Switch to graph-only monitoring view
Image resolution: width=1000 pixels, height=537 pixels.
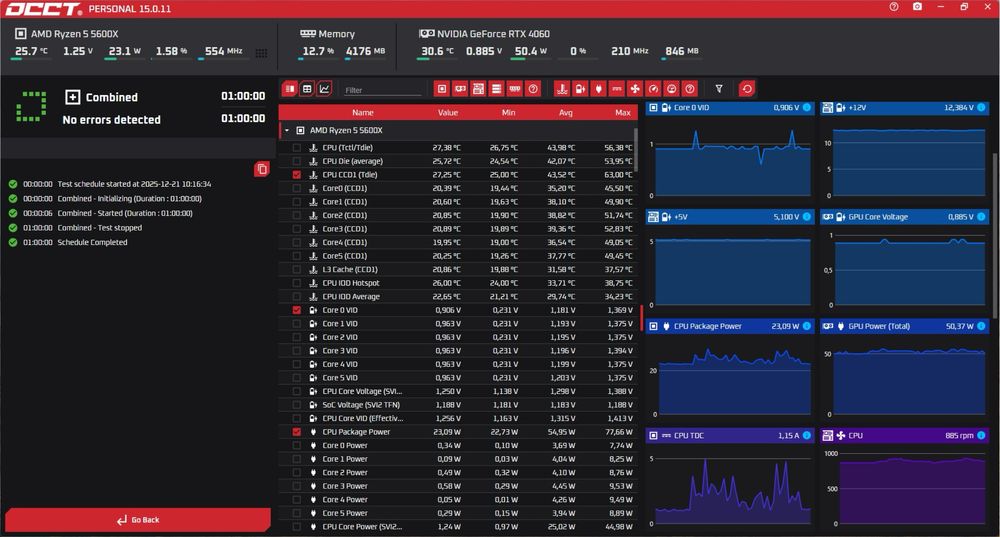pos(325,89)
